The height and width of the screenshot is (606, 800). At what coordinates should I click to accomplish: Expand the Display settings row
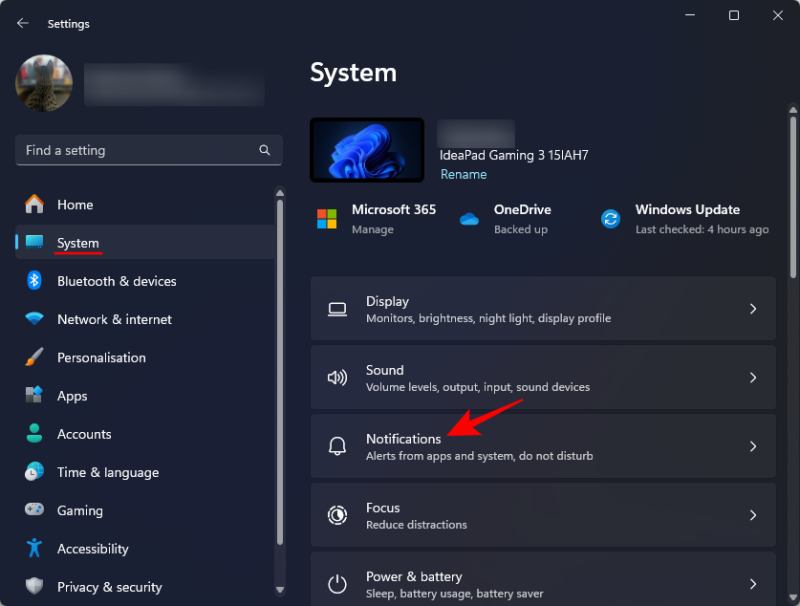coord(543,308)
